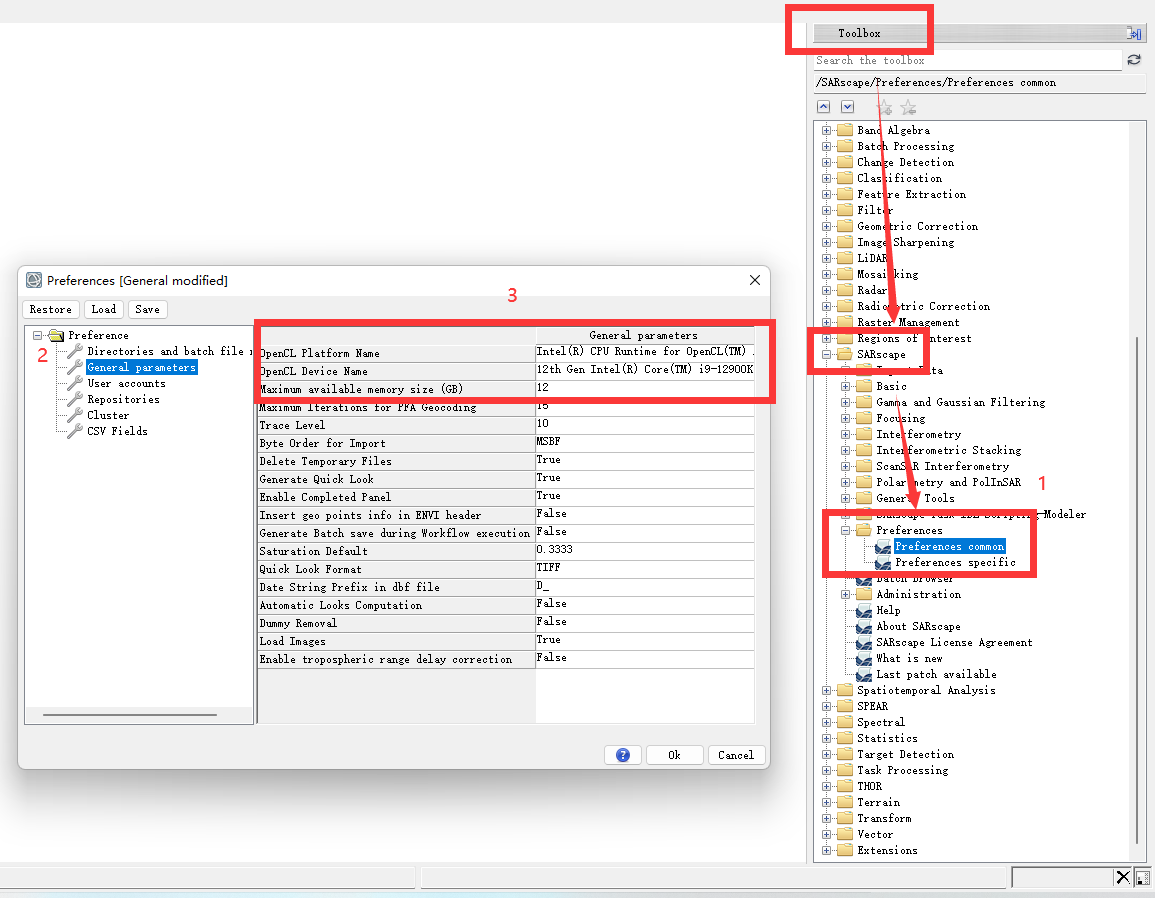Collapse the Preference root node in dialog
This screenshot has height=898, width=1155.
[38, 335]
